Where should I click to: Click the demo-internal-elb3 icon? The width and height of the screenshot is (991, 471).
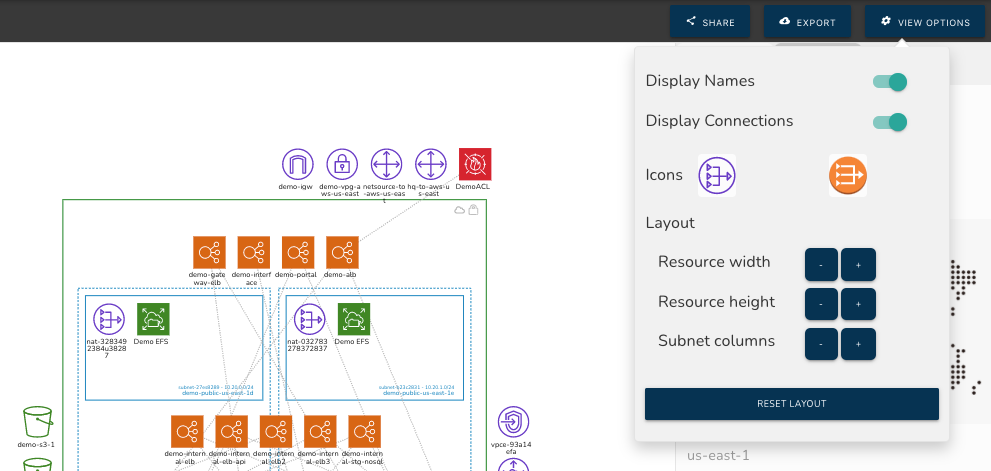click(320, 432)
